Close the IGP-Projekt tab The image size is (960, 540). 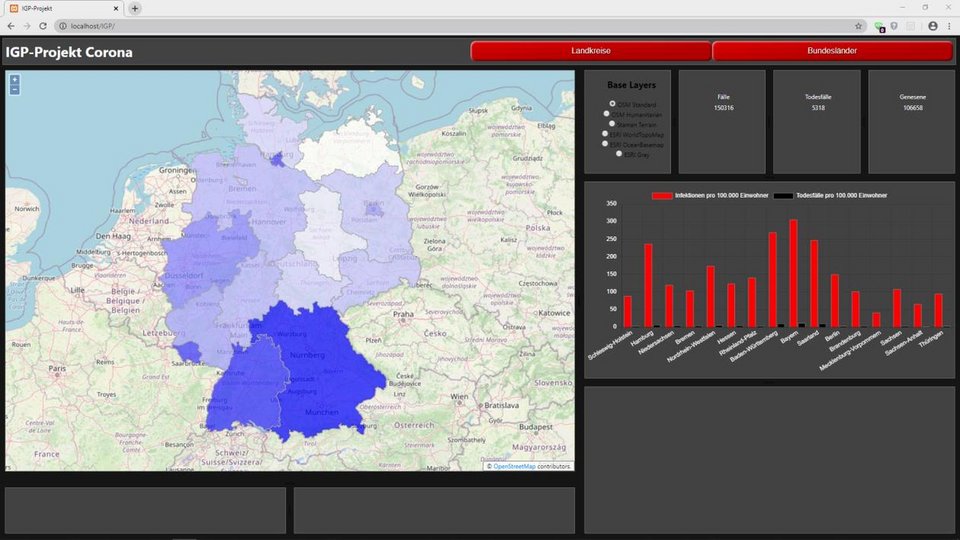tap(116, 8)
